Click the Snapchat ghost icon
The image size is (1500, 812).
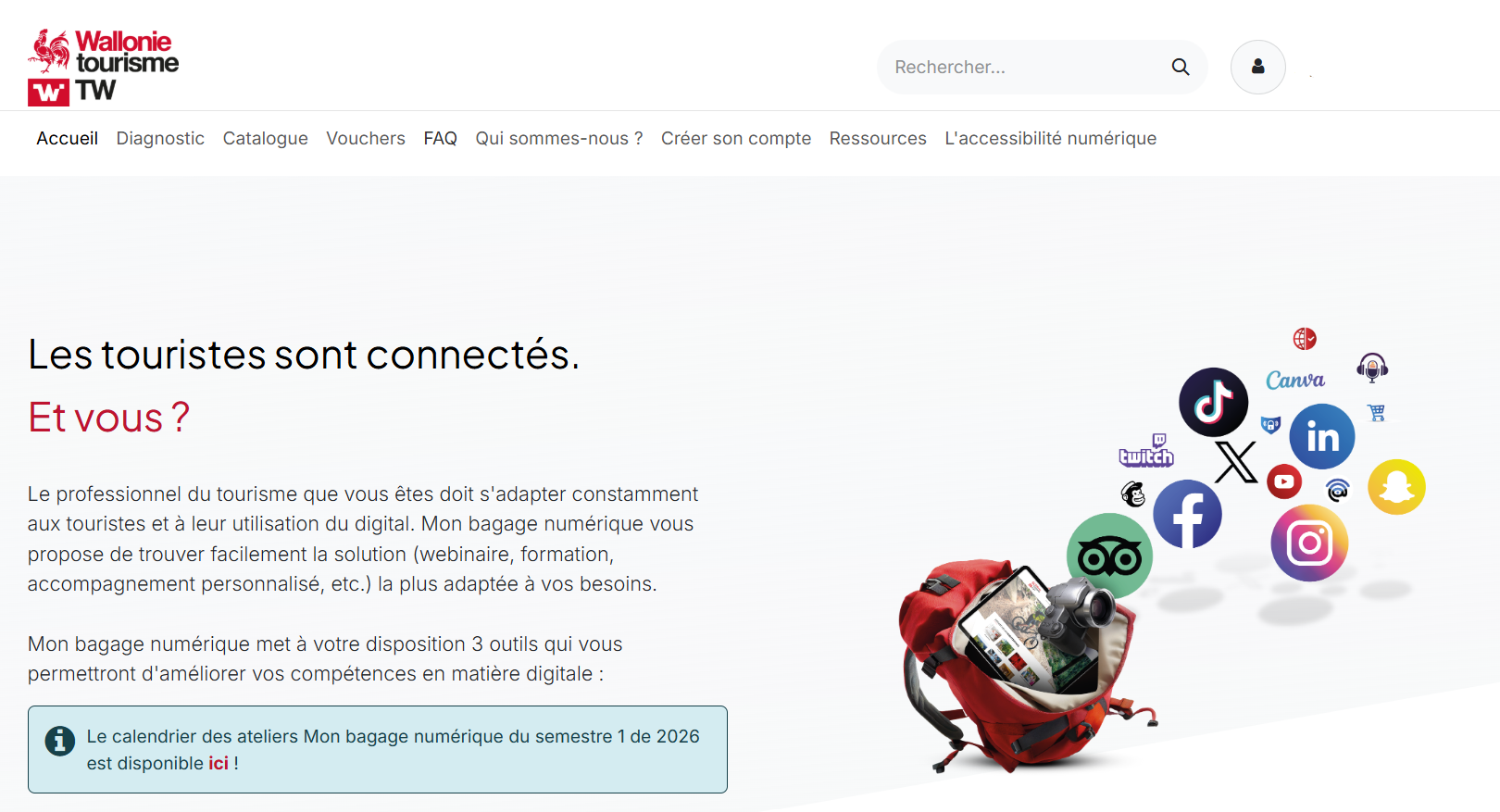pyautogui.click(x=1396, y=487)
